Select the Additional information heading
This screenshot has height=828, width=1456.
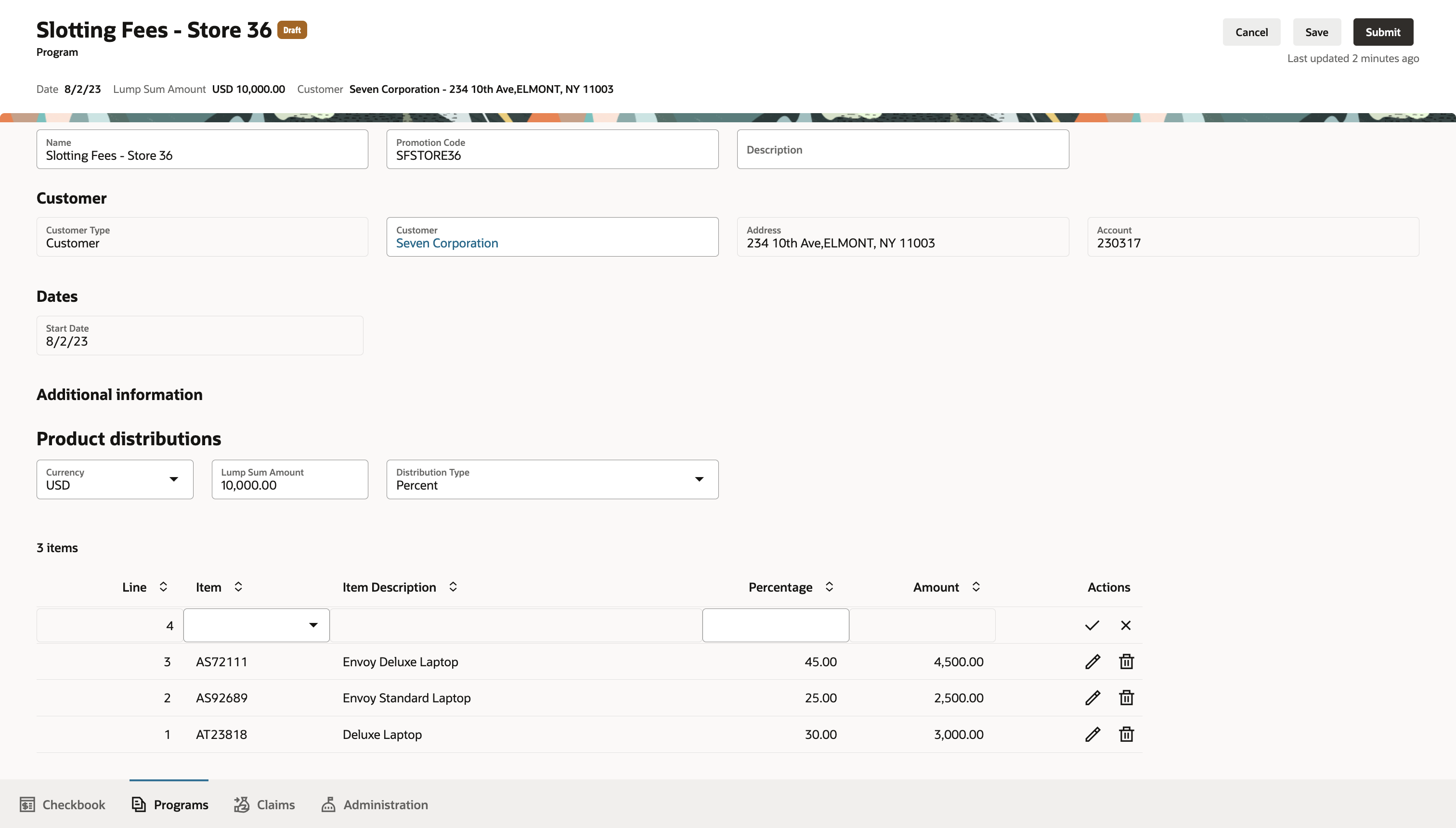point(119,395)
